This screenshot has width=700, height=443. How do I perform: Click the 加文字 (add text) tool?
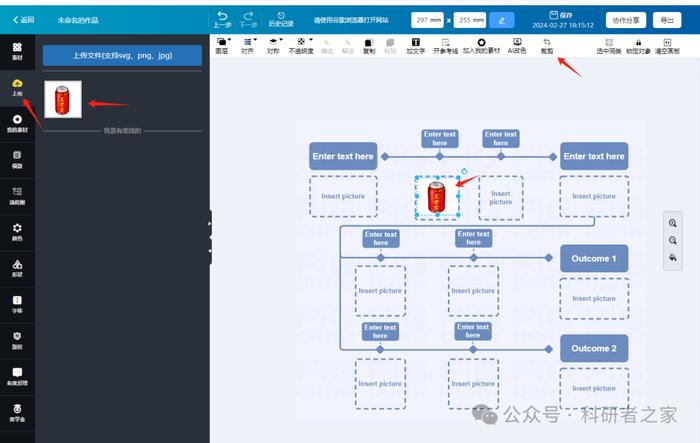click(x=415, y=46)
